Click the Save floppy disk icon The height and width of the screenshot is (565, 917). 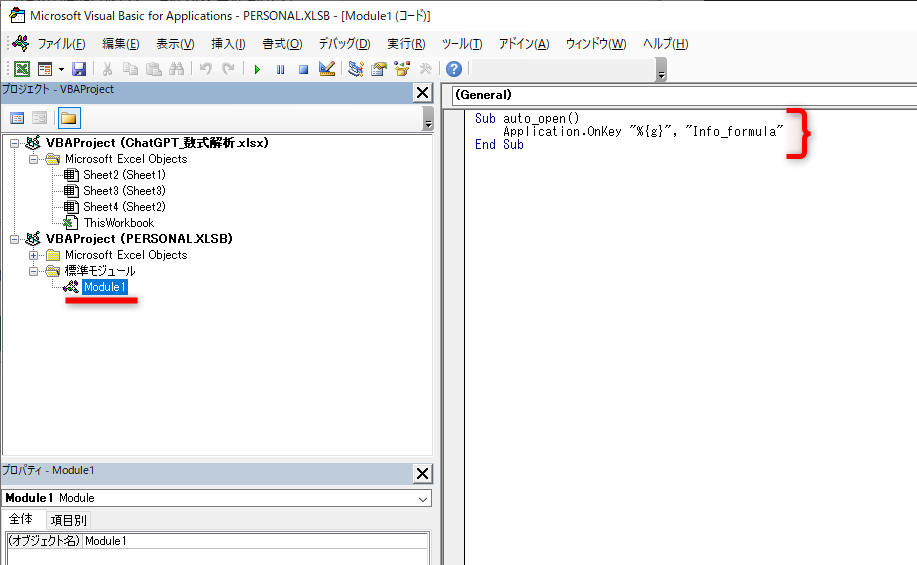pyautogui.click(x=79, y=69)
